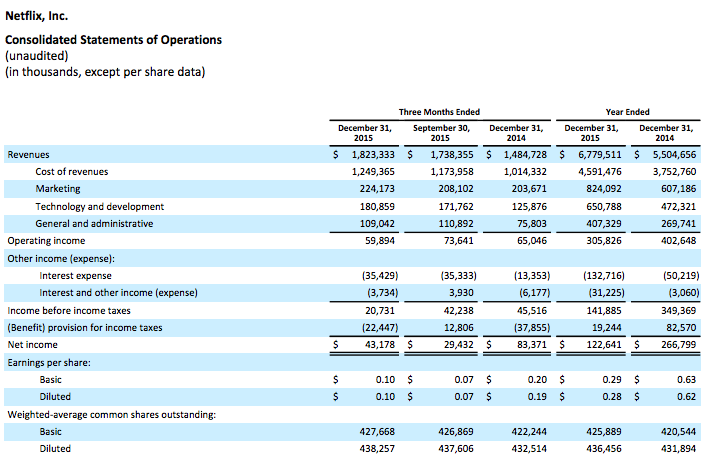Select diluted EPS value 0.28
This screenshot has height=458, width=712.
[612, 397]
